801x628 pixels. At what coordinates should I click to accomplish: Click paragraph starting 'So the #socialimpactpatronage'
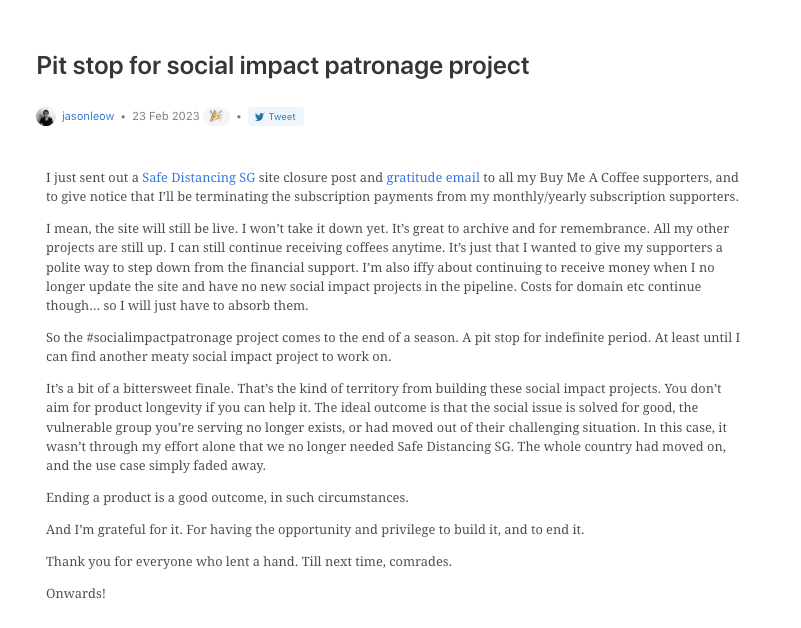[393, 347]
